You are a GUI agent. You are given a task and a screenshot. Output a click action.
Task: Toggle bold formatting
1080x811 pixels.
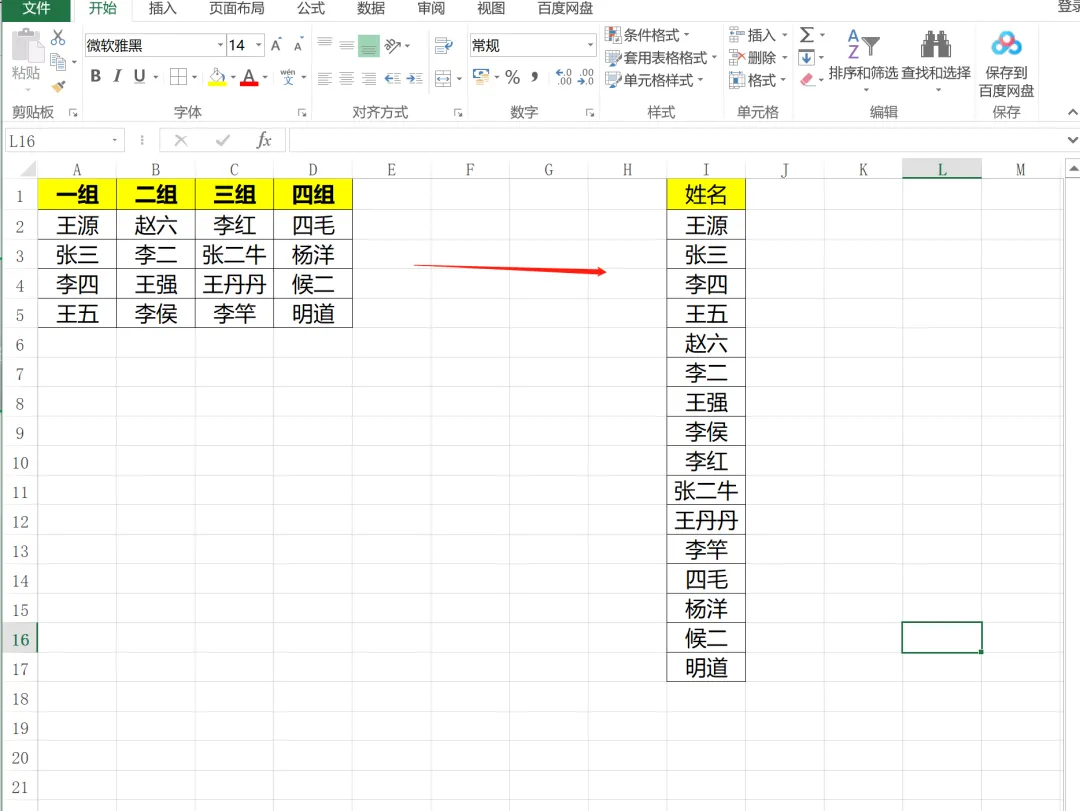pyautogui.click(x=96, y=76)
